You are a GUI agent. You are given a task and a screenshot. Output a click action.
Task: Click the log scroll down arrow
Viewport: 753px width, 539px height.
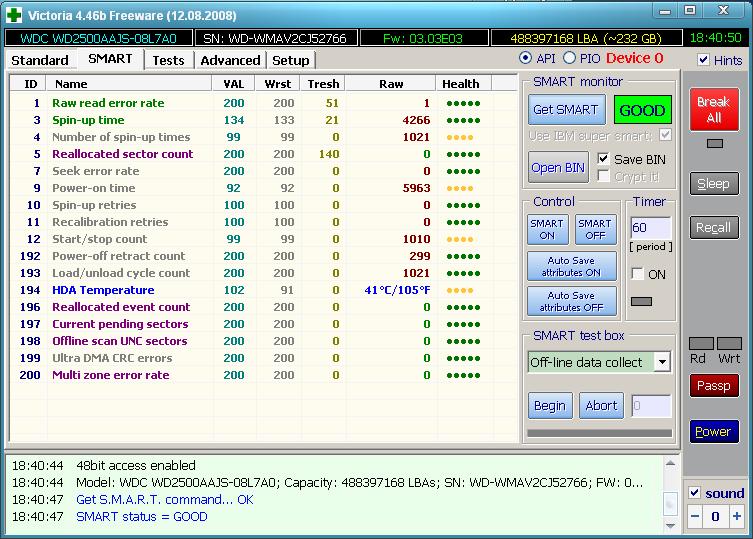click(670, 526)
